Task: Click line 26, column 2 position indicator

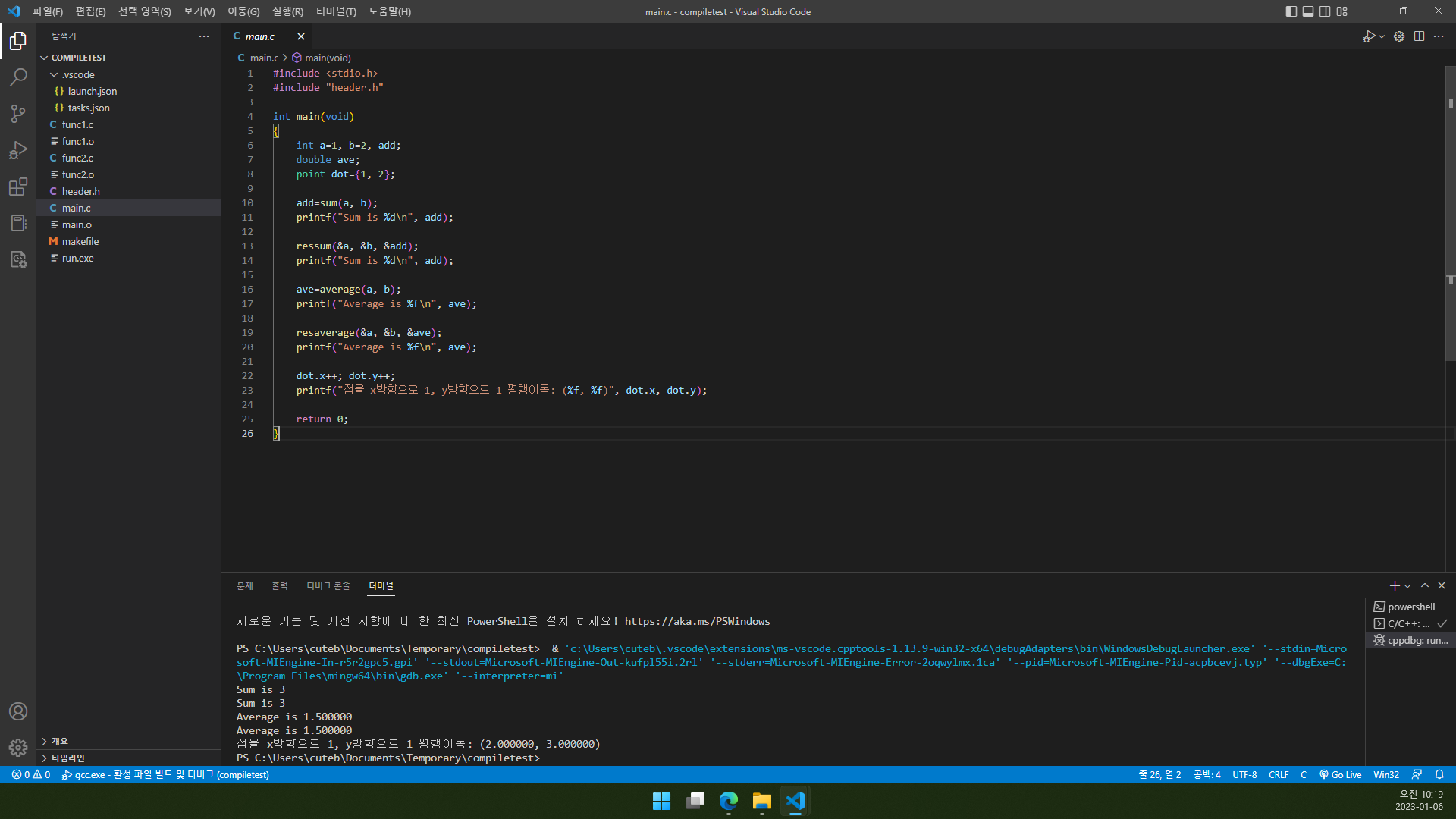Action: click(1159, 775)
